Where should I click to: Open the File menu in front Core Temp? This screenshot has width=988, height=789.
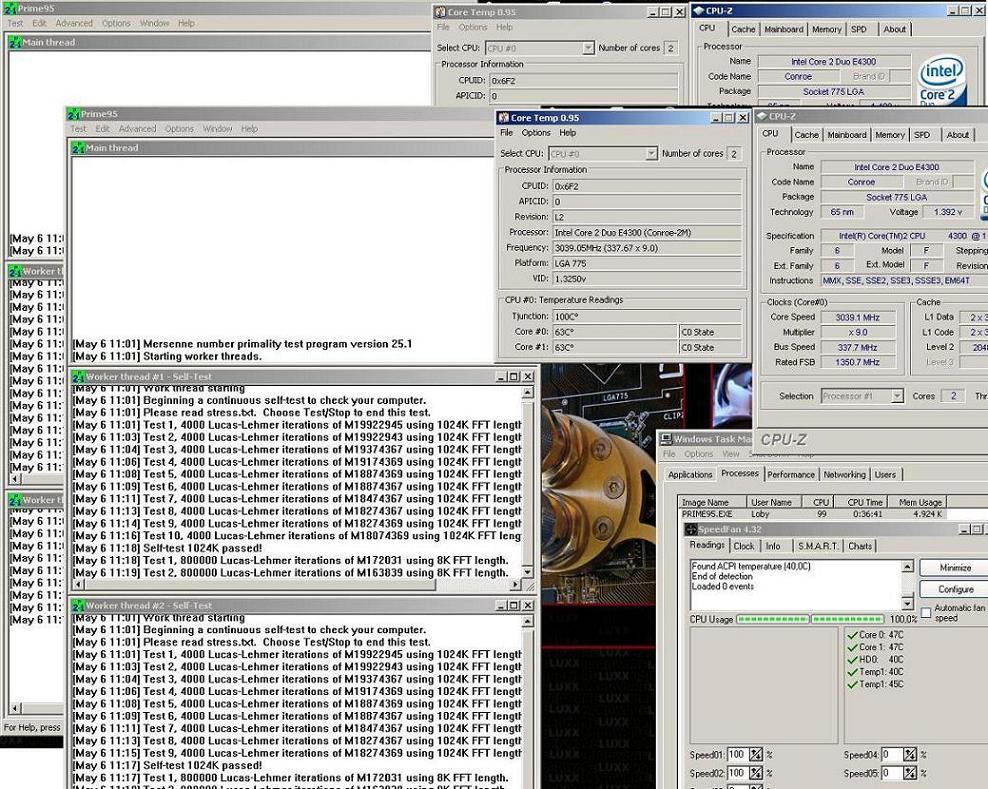[x=507, y=133]
